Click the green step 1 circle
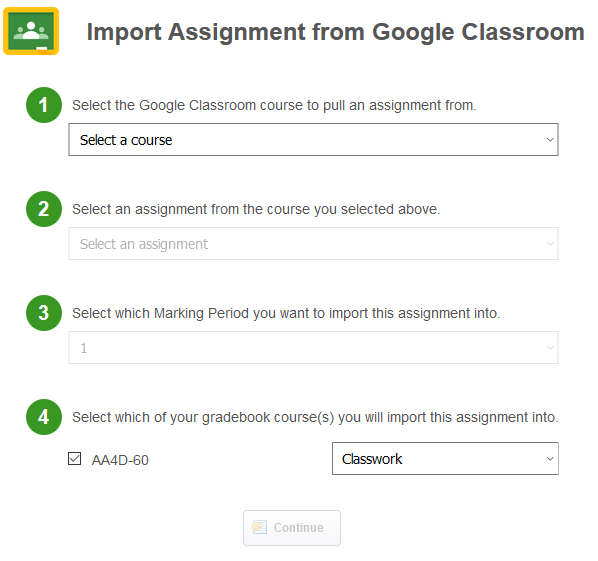The width and height of the screenshot is (598, 561). [x=44, y=105]
